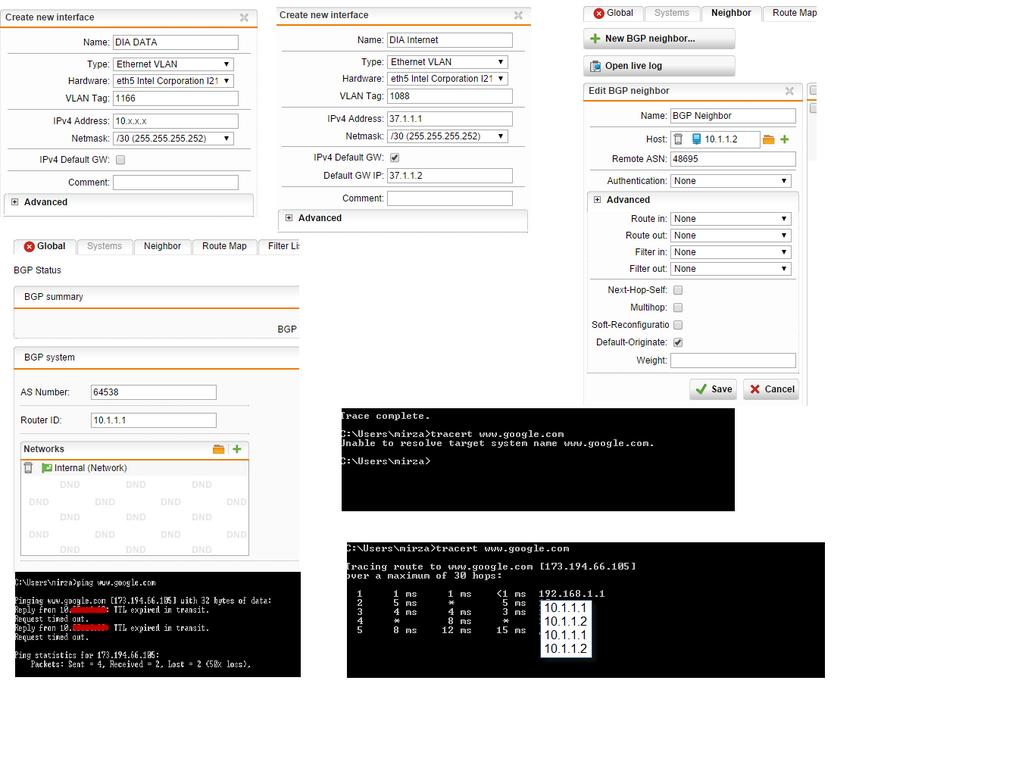The image size is (1009, 768).
Task: Select upper Route Map tab
Action: click(791, 13)
